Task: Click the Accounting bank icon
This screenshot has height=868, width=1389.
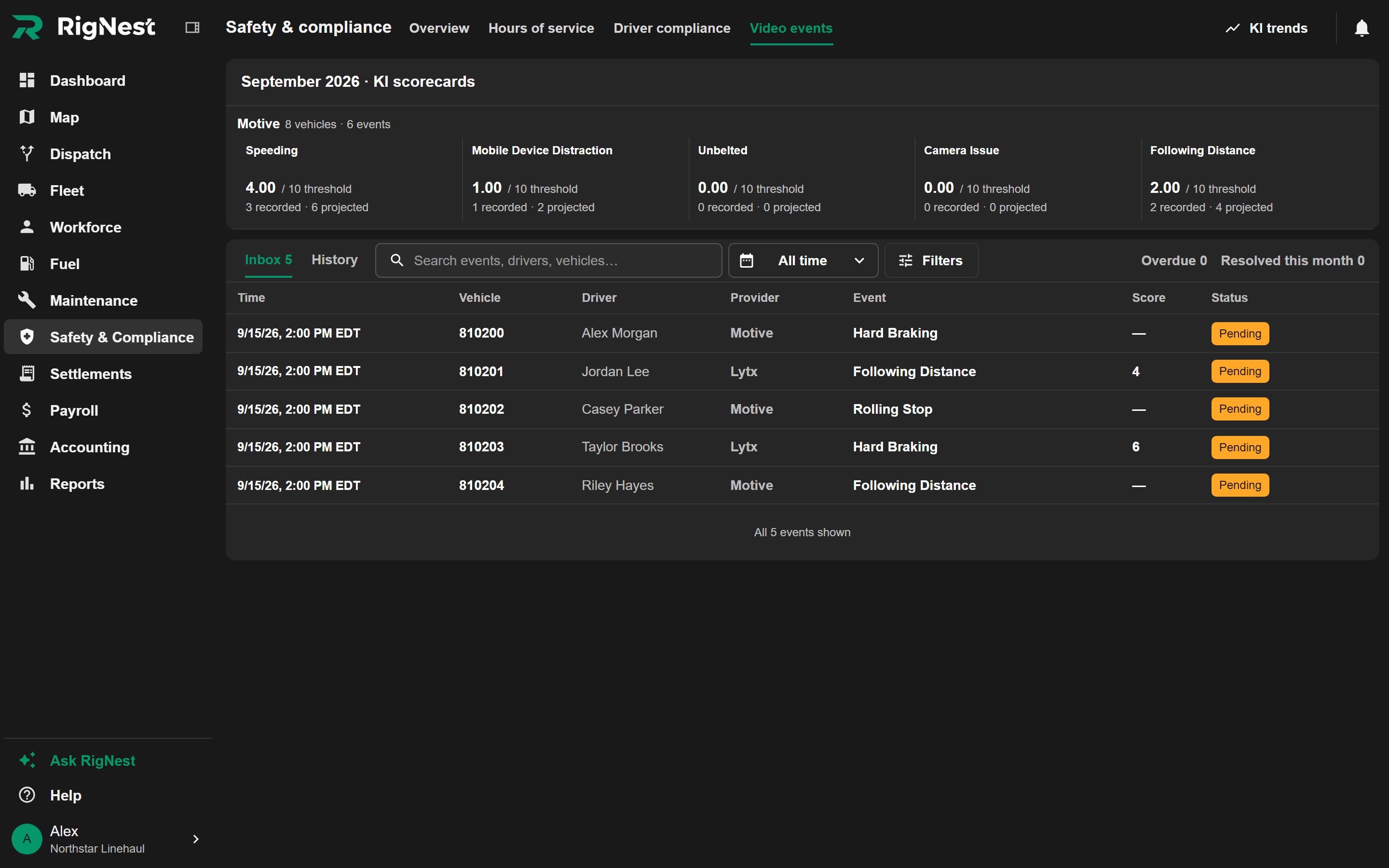Action: (x=27, y=447)
